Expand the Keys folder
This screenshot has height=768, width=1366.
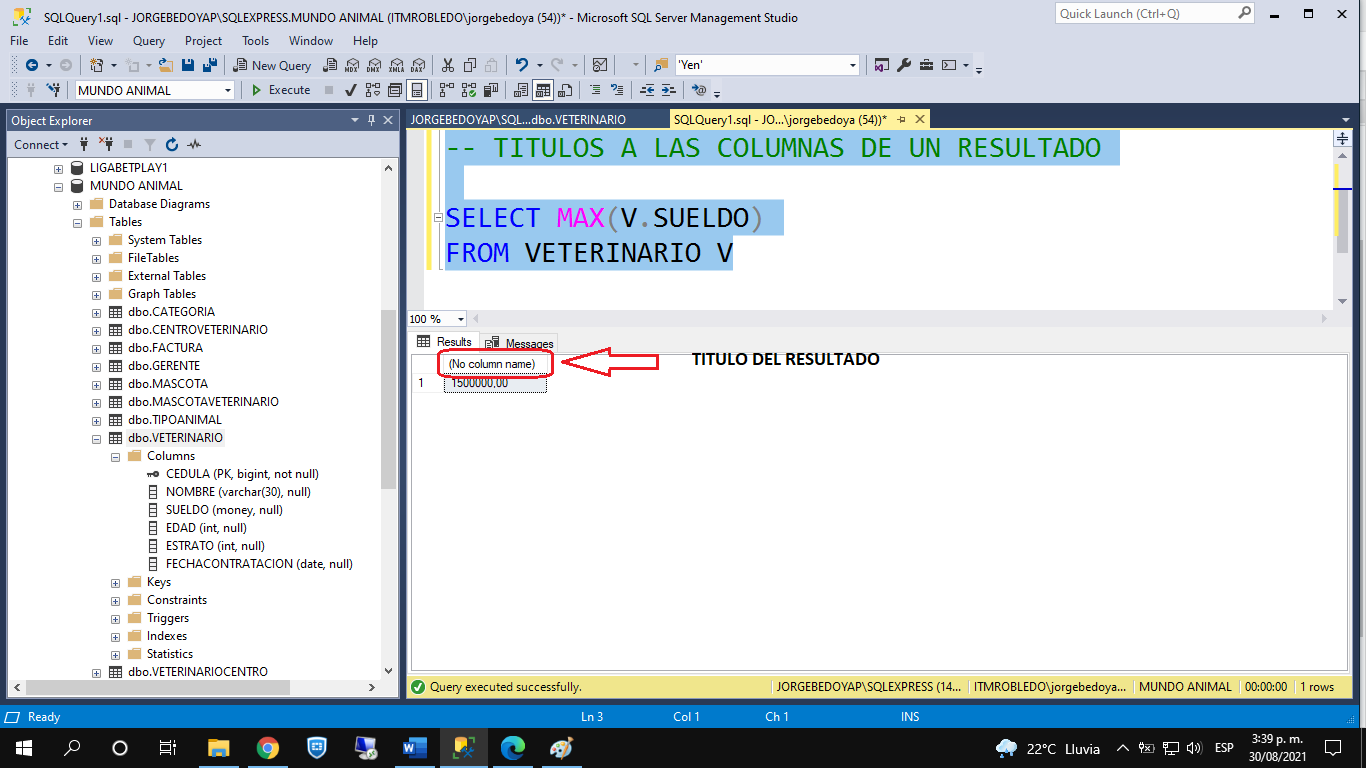116,582
